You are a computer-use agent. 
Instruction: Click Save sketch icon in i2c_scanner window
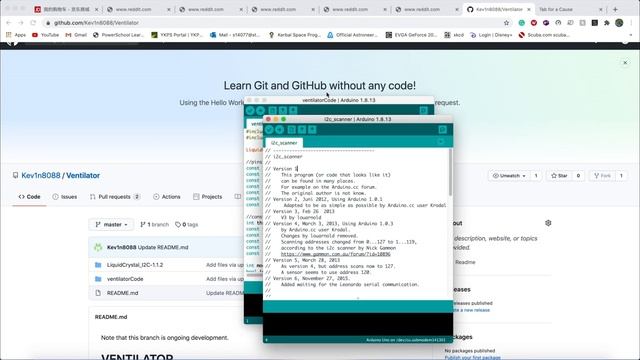(312, 130)
